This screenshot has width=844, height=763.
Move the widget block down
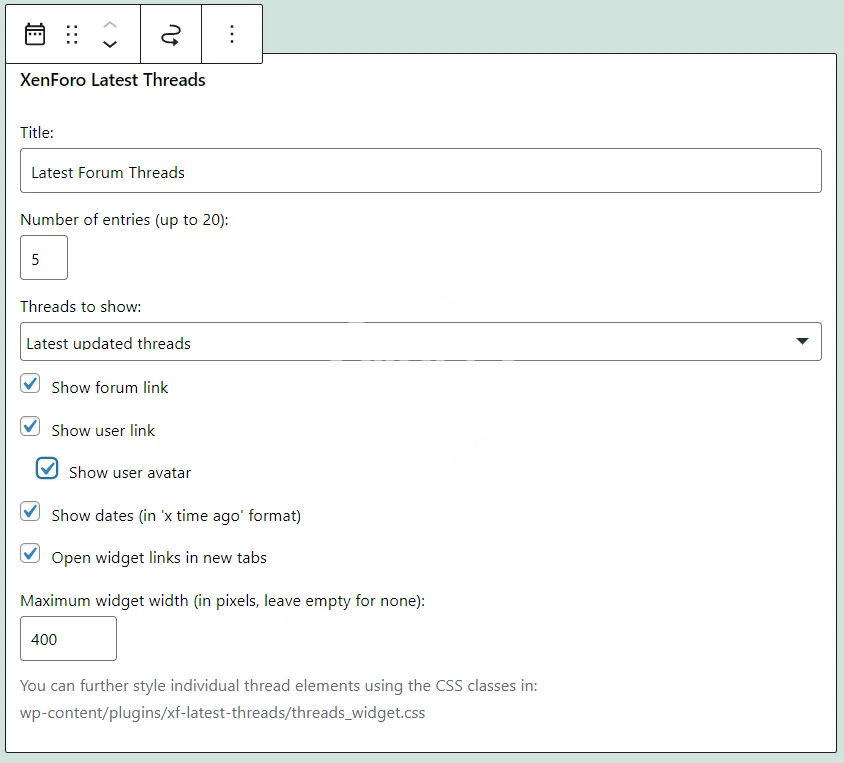coord(110,45)
